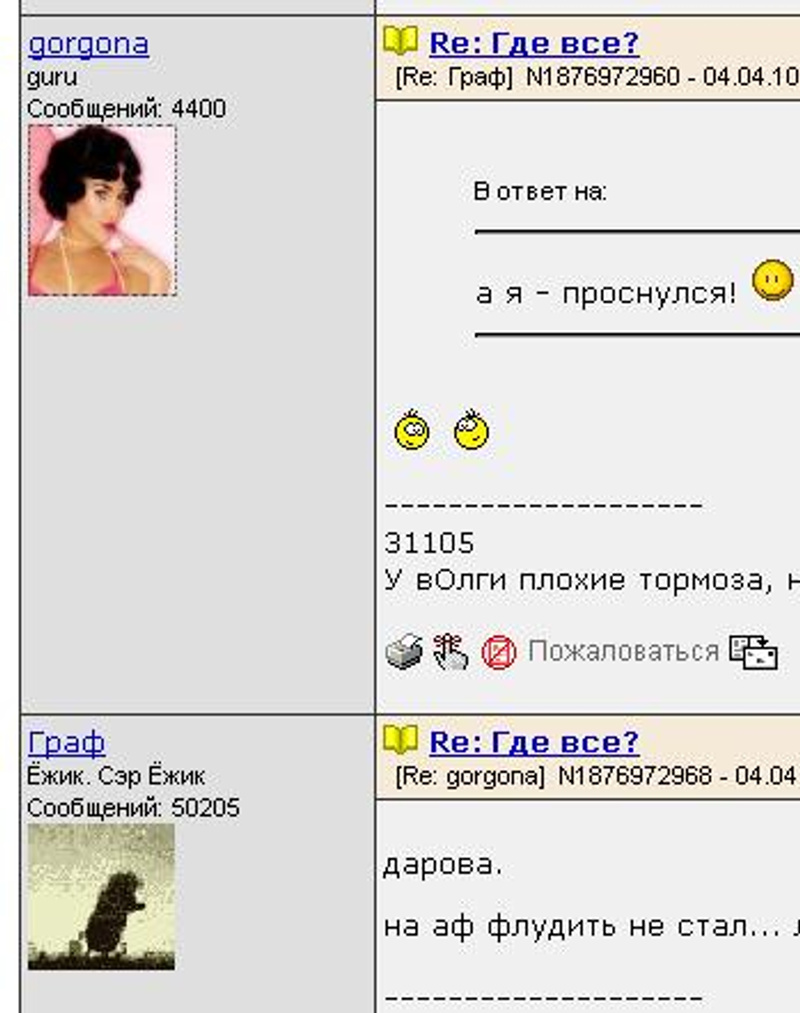Click the 'Пожаловаться' link
This screenshot has width=800, height=1013.
[x=623, y=651]
